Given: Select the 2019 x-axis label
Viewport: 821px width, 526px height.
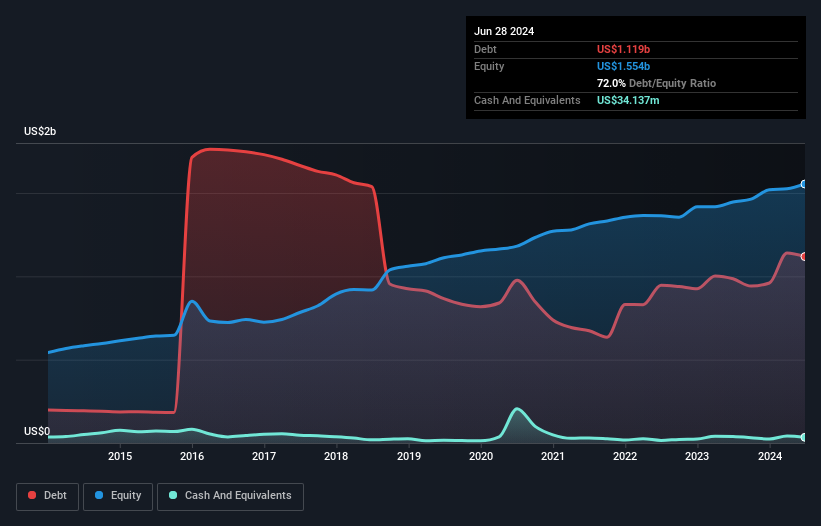Looking at the screenshot, I should 409,456.
